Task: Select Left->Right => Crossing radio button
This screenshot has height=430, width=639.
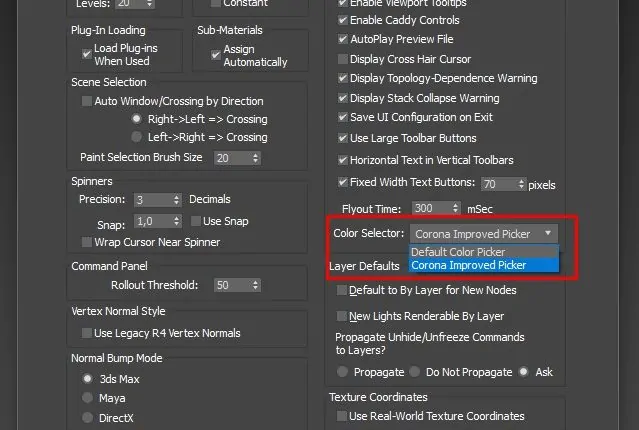Action: [136, 136]
